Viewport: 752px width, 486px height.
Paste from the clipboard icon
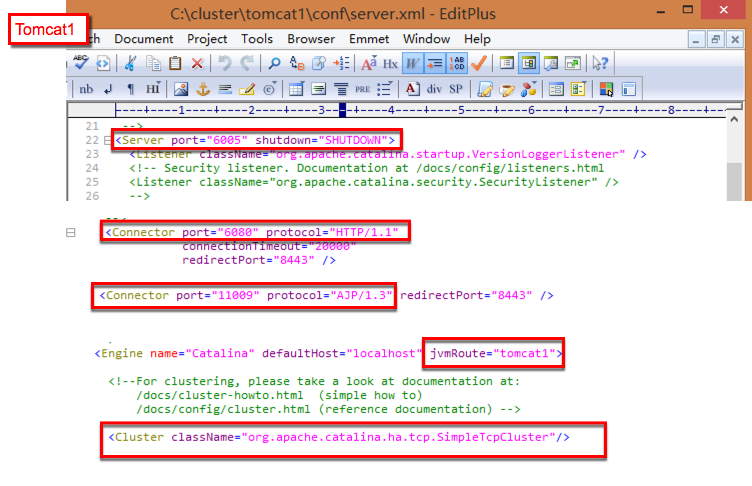(175, 63)
